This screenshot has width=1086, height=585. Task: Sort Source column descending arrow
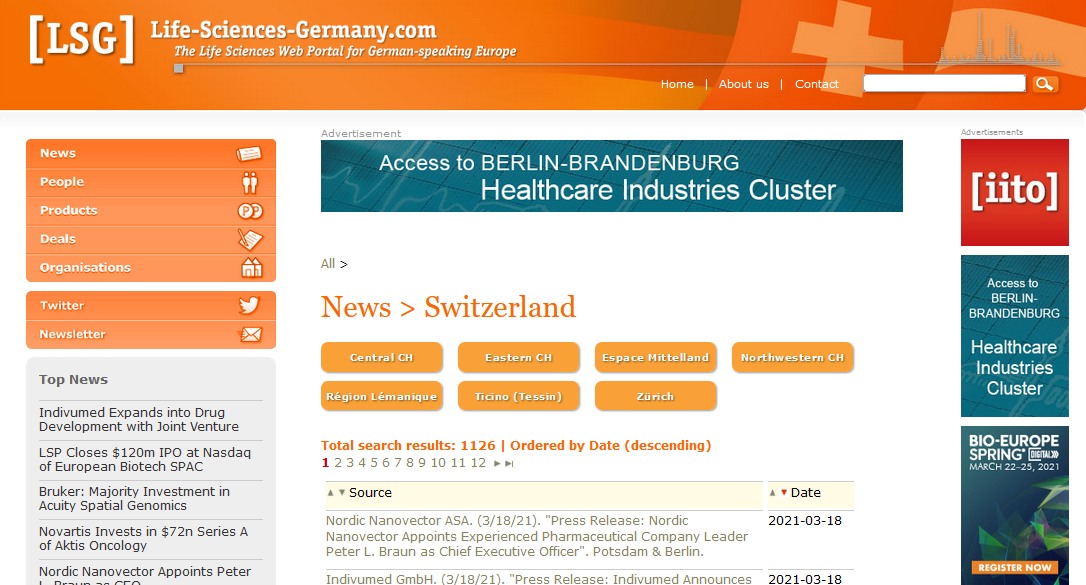[341, 493]
